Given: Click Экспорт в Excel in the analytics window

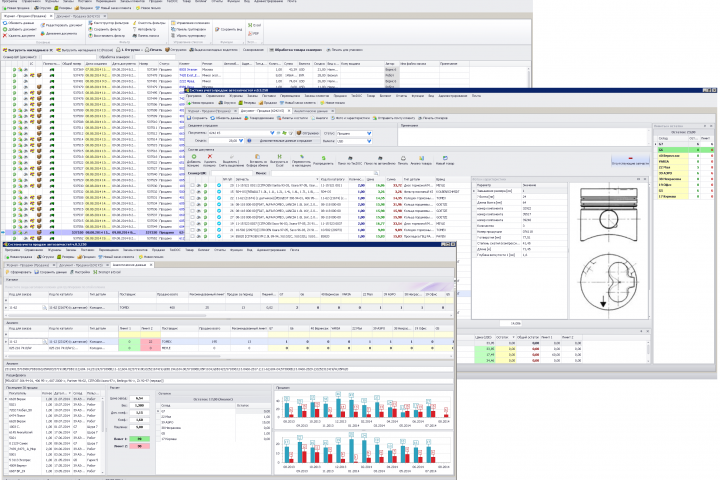Looking at the screenshot, I should [x=107, y=272].
